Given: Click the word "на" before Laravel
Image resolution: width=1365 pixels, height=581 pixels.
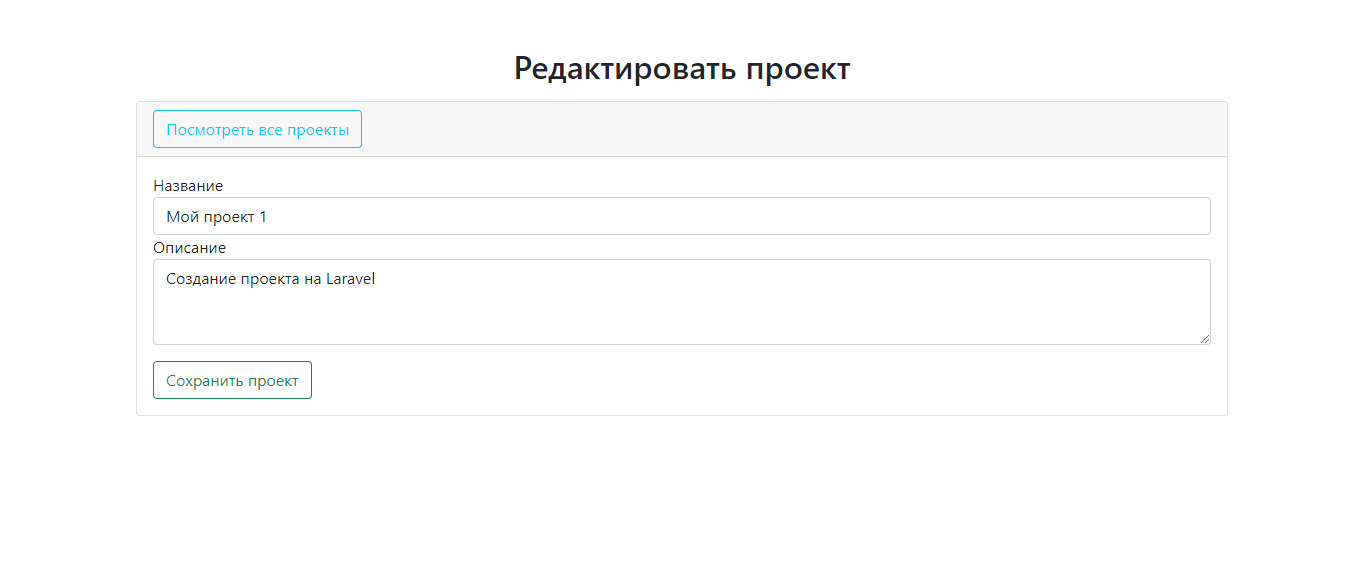Looking at the screenshot, I should click(x=313, y=280).
